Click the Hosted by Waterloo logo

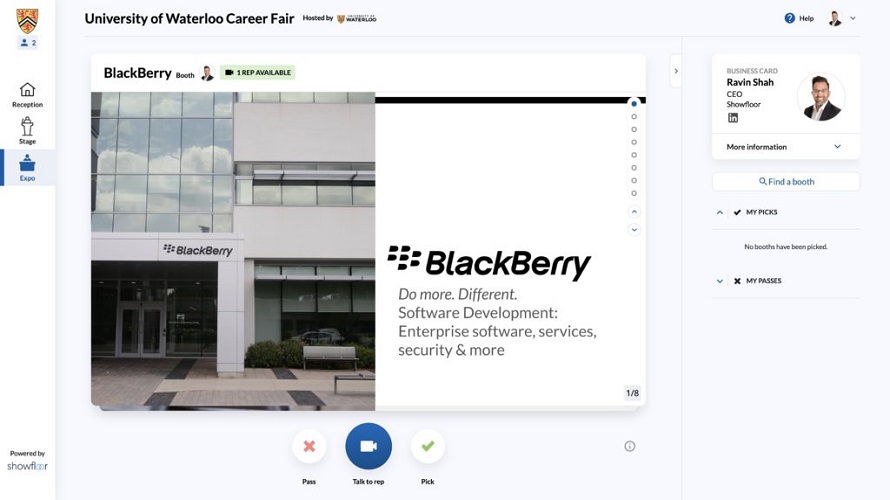[x=357, y=19]
